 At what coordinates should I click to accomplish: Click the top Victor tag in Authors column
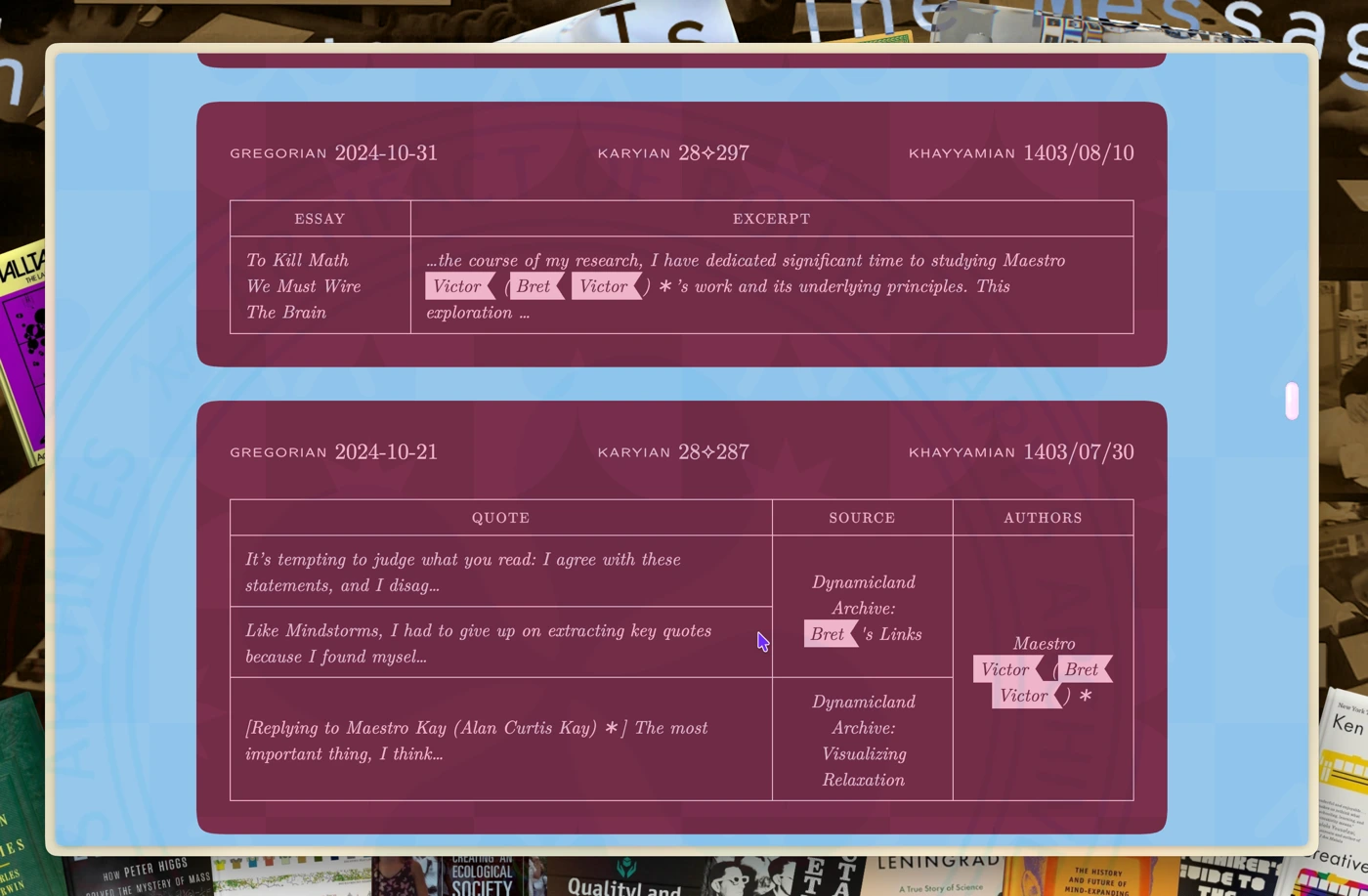click(x=1005, y=669)
